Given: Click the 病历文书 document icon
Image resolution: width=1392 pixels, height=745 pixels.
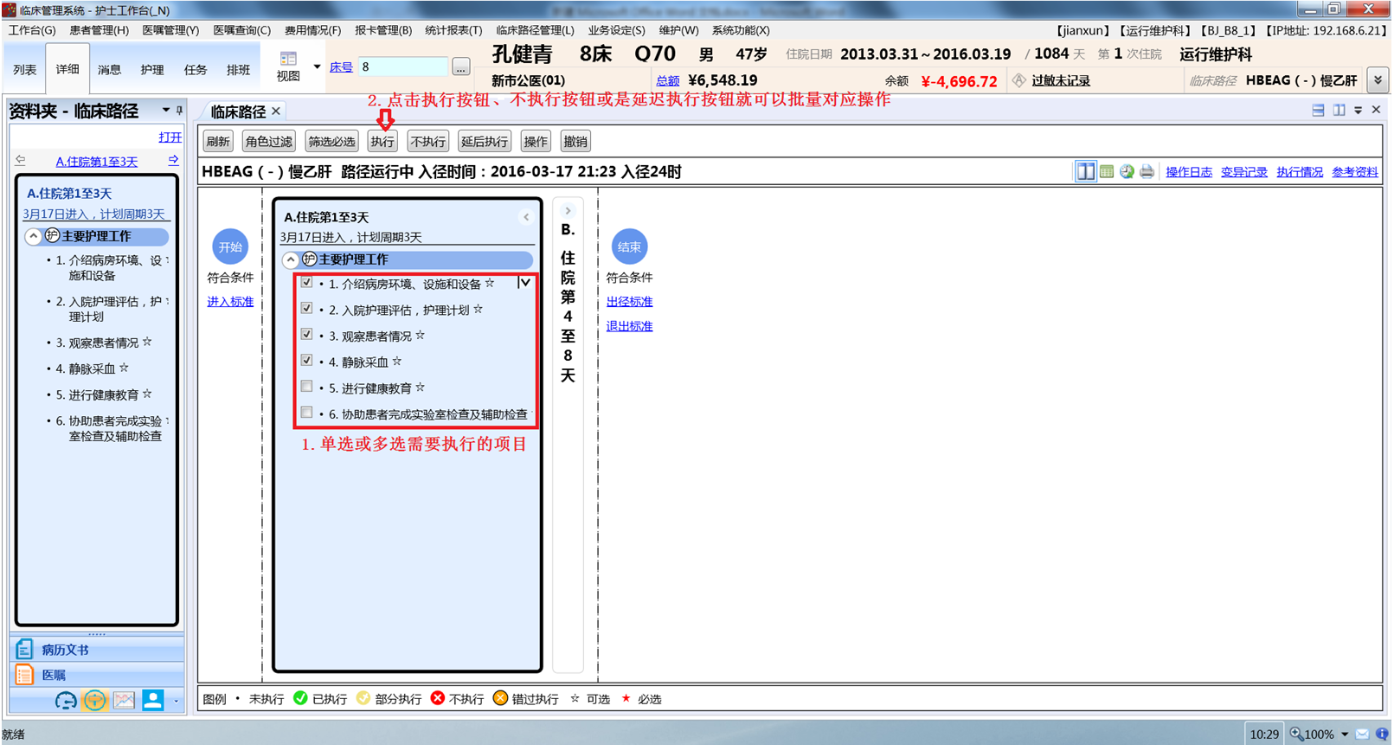Looking at the screenshot, I should 25,650.
